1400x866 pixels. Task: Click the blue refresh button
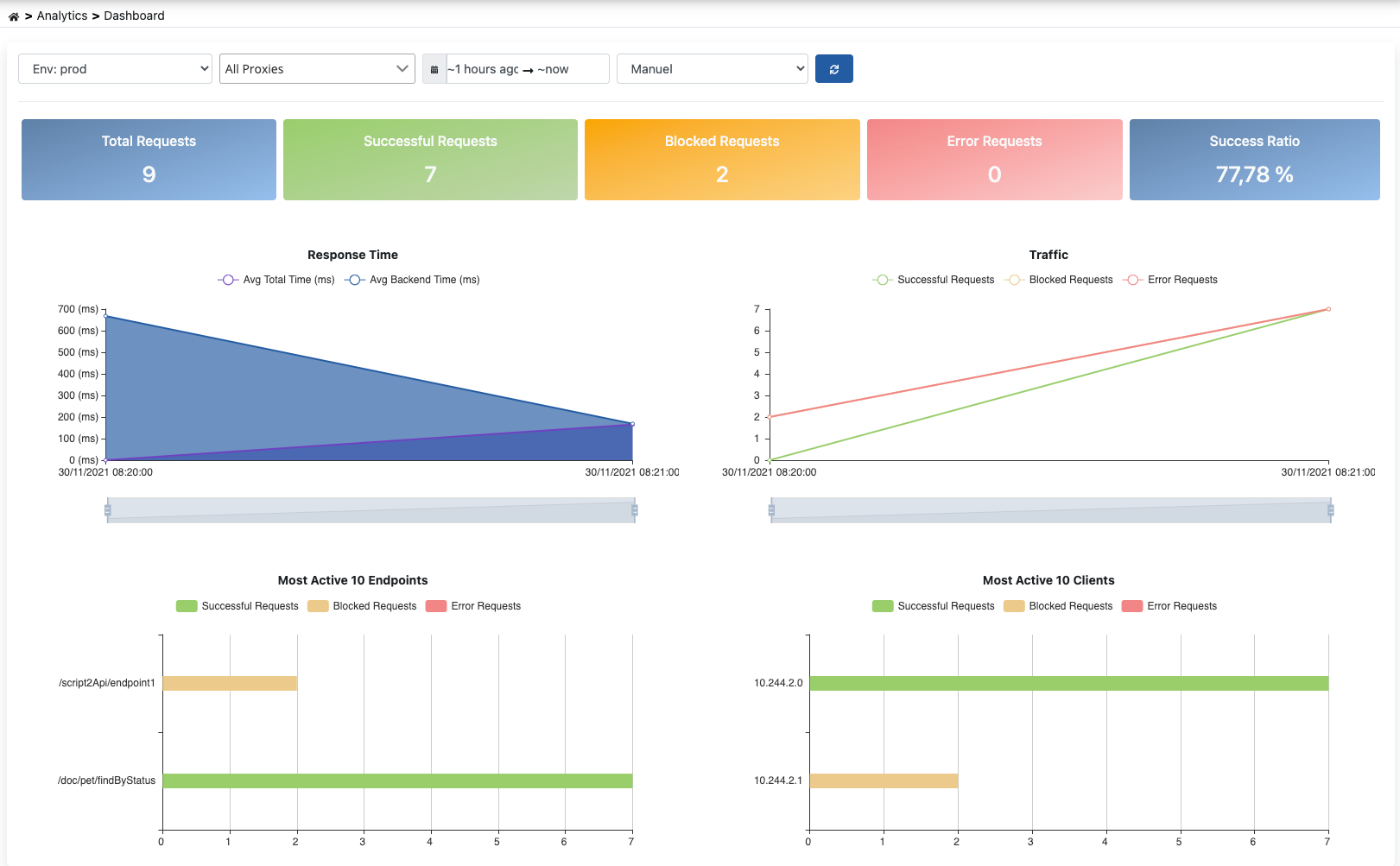pyautogui.click(x=833, y=69)
